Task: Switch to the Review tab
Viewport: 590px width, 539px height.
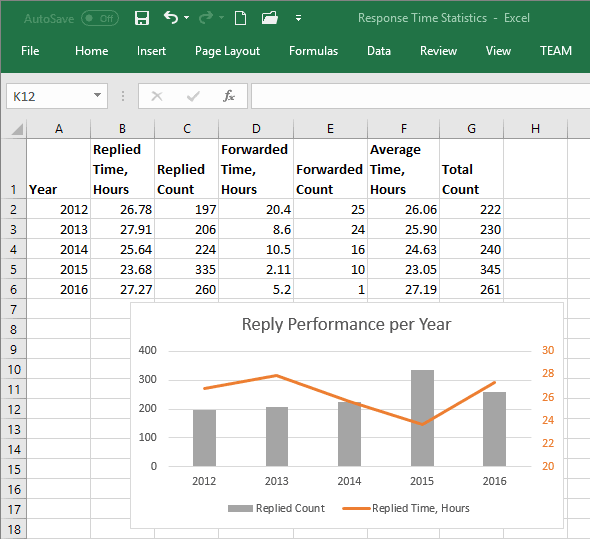Action: coord(438,51)
